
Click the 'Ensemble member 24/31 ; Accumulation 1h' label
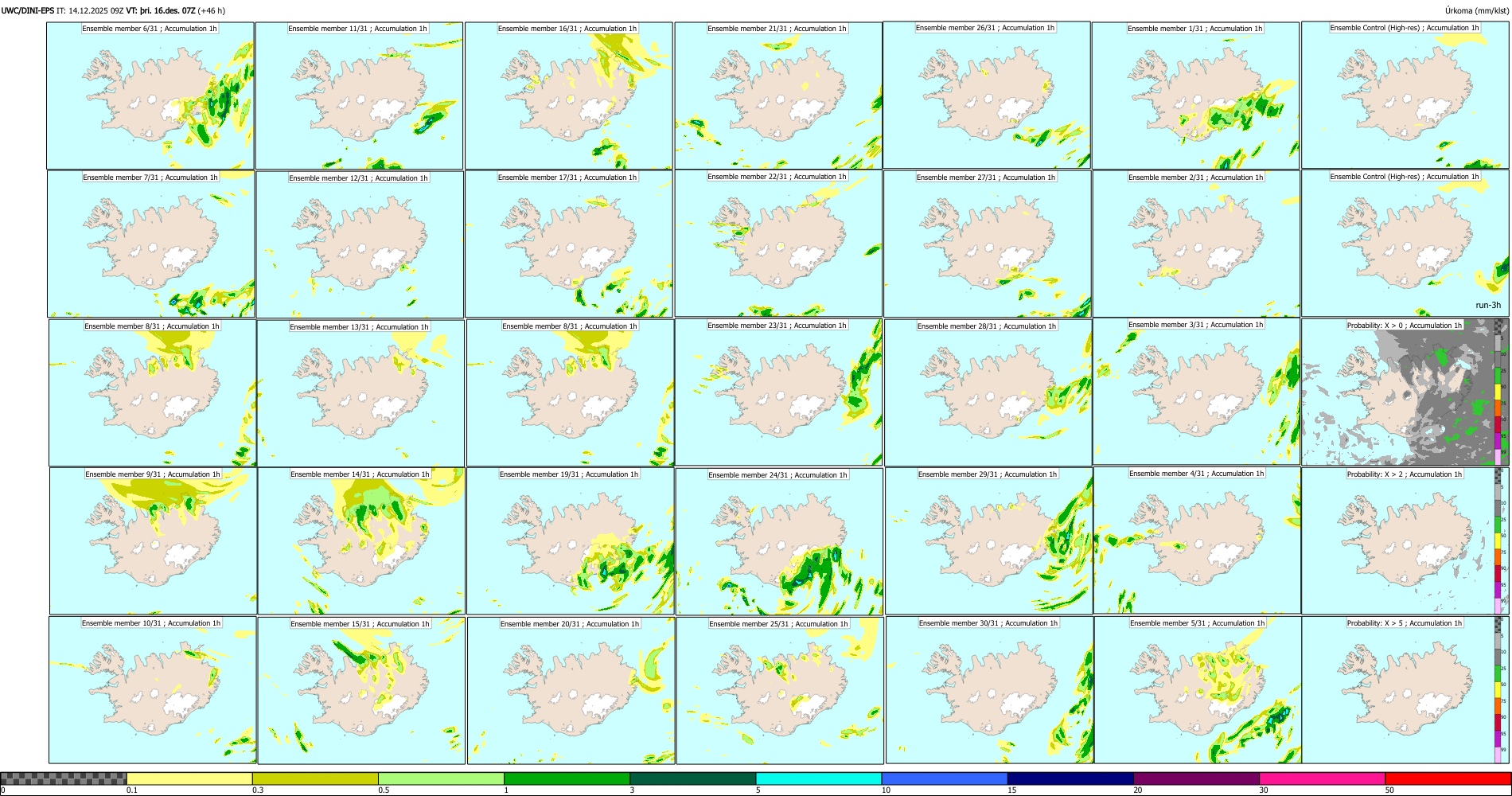pyautogui.click(x=777, y=475)
